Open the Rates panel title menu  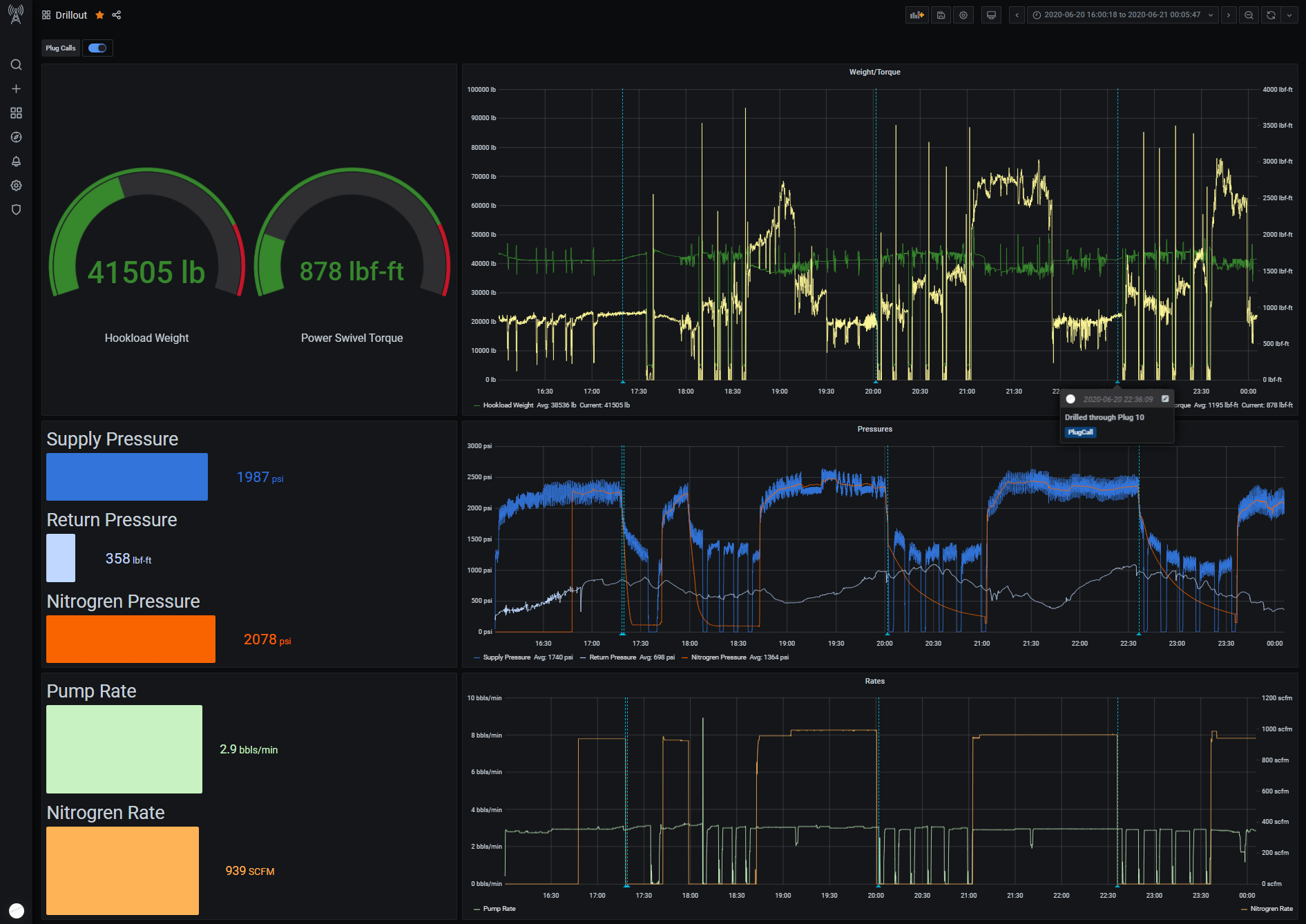click(x=874, y=681)
